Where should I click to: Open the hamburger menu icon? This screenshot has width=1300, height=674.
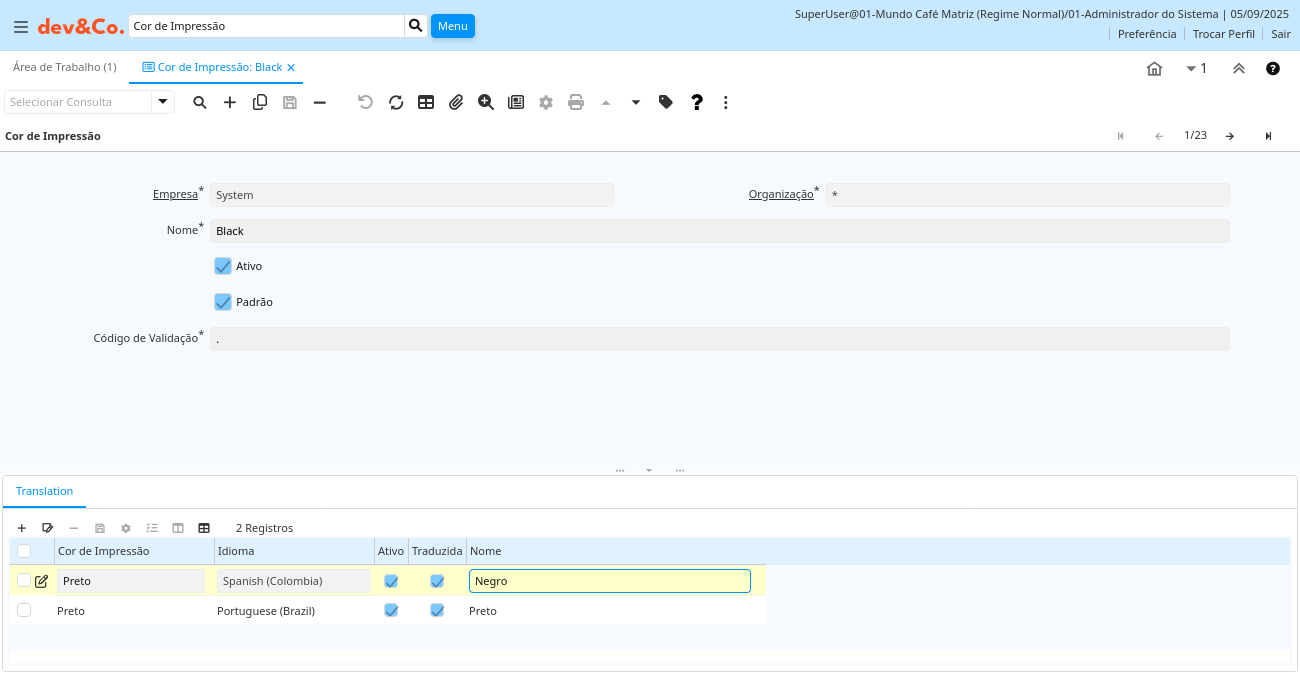[20, 27]
